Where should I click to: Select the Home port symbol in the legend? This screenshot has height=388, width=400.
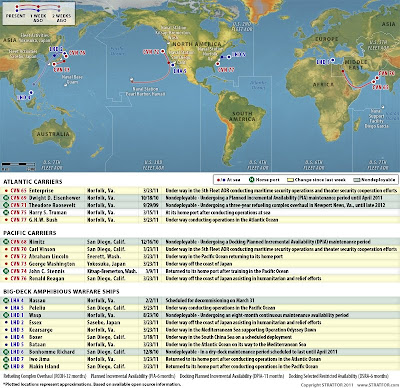click(252, 180)
